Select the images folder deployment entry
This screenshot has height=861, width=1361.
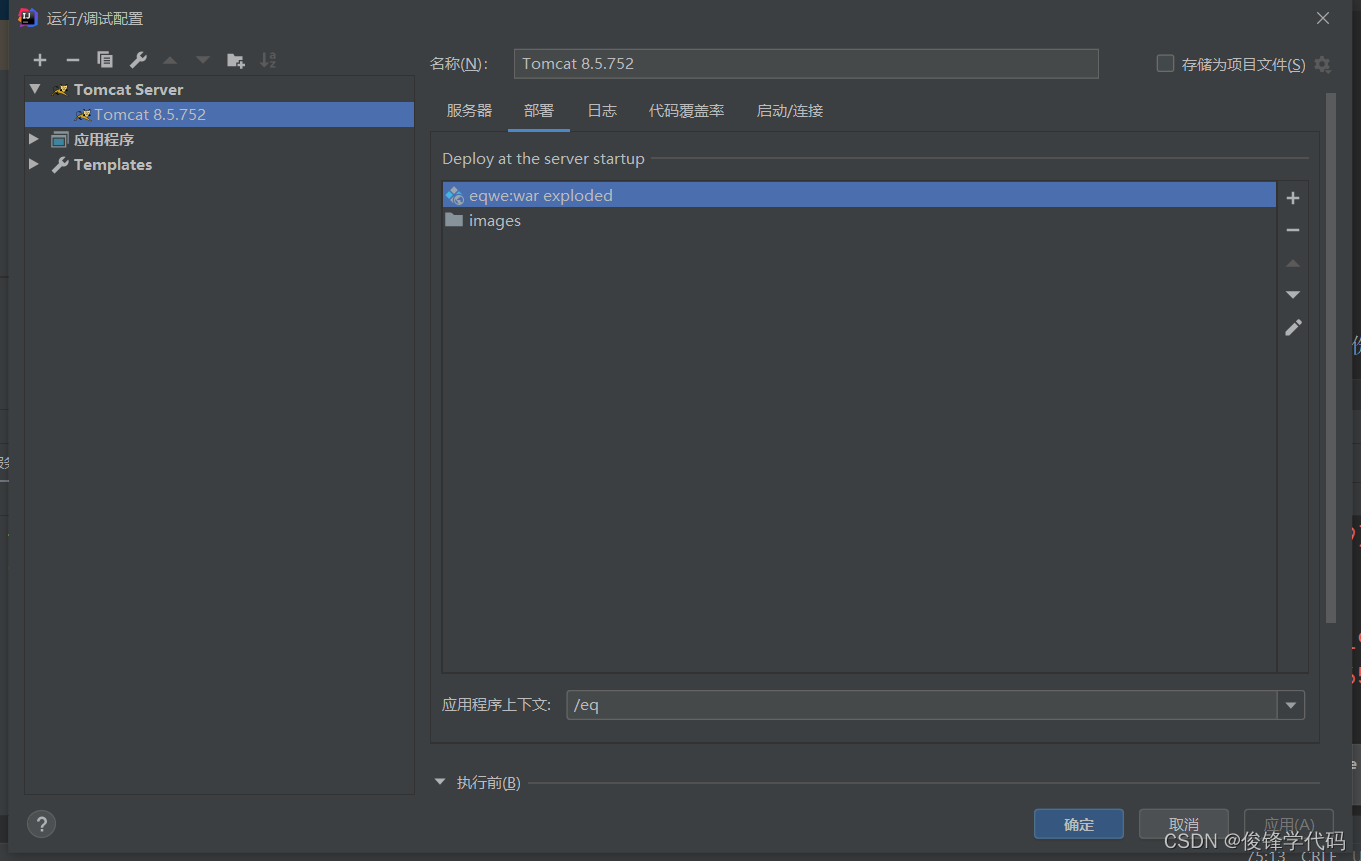pyautogui.click(x=859, y=220)
